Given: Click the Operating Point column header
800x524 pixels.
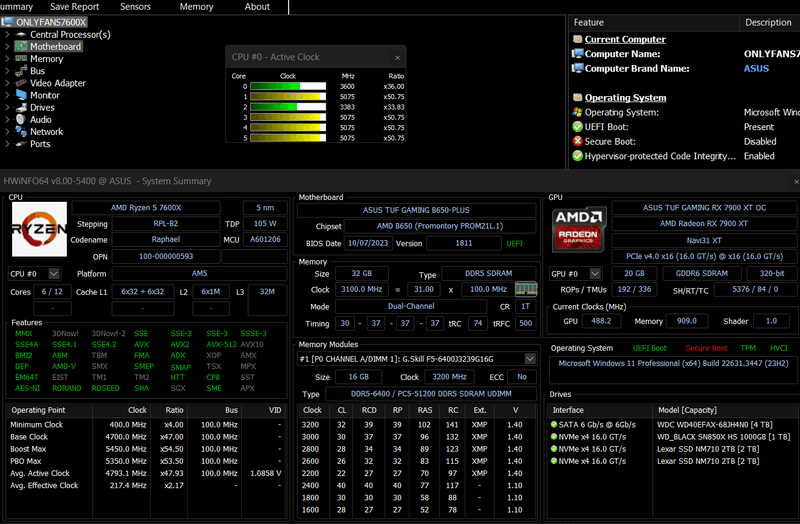Looking at the screenshot, I should point(50,410).
